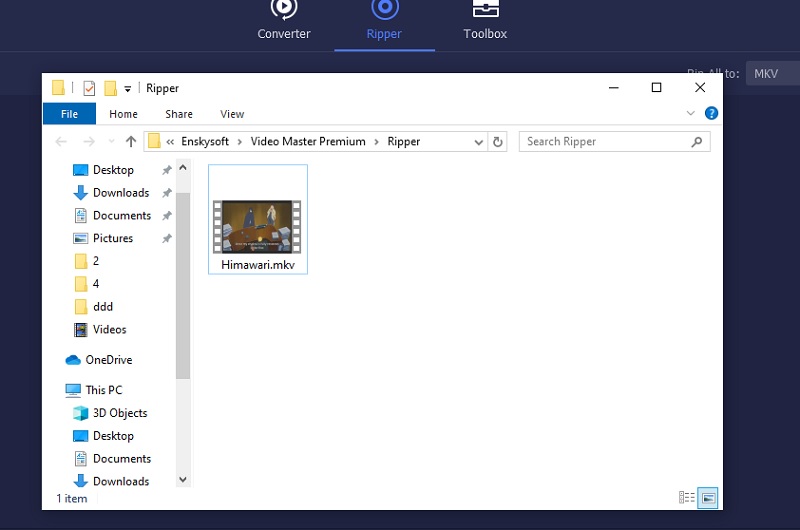Screen dimensions: 800x530
Task: Open the File menu in Explorer
Action: point(69,114)
